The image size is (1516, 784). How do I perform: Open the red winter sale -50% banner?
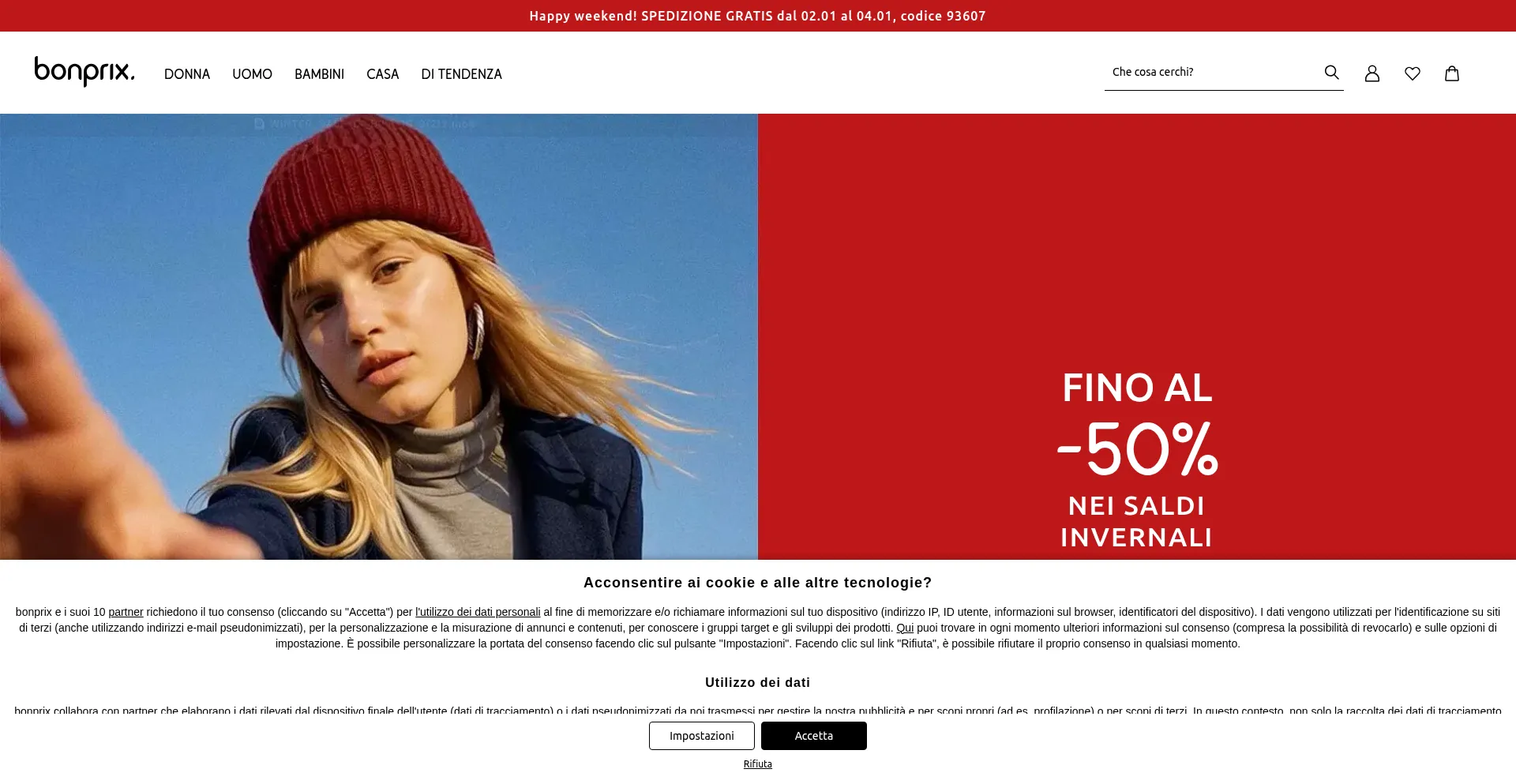(x=1137, y=337)
